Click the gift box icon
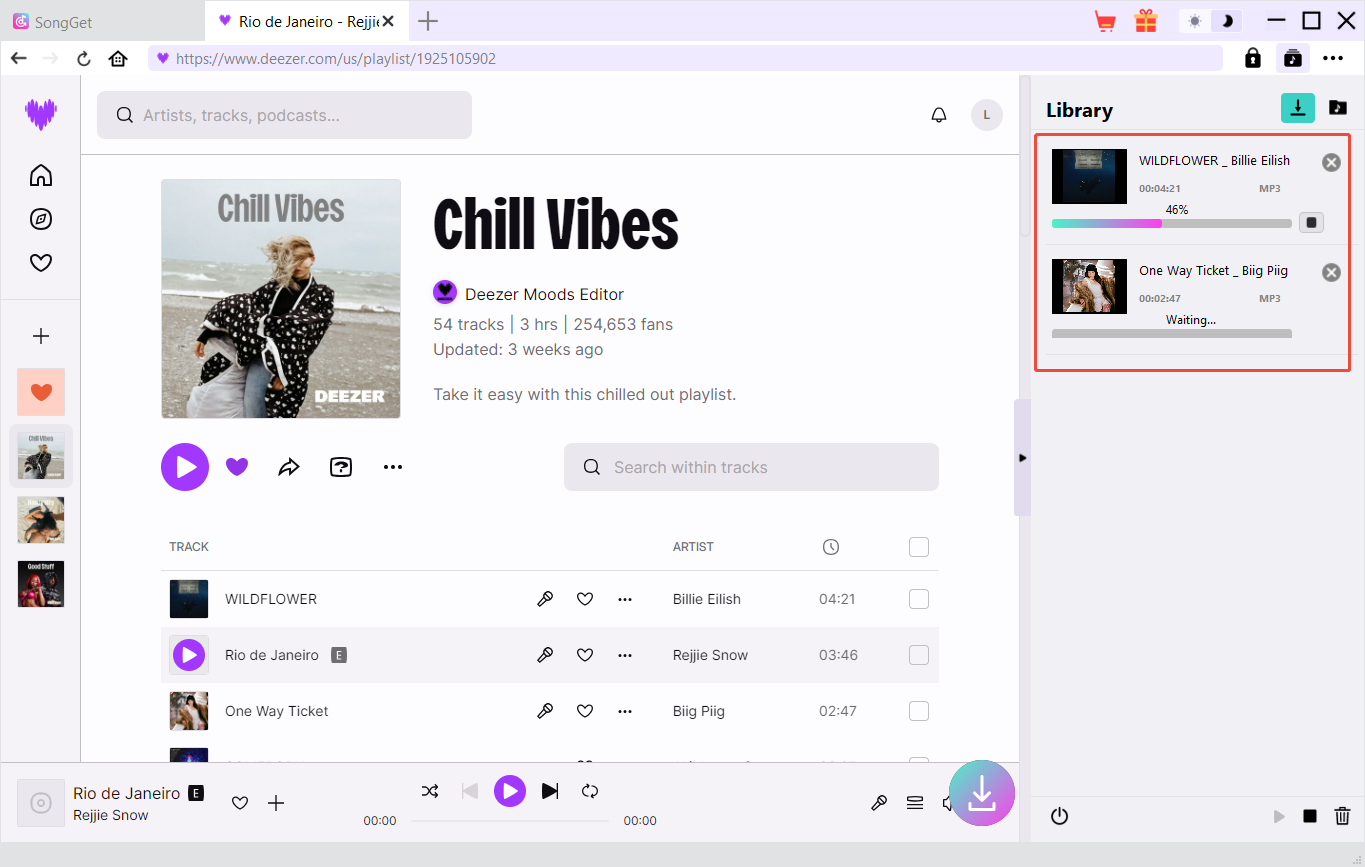1365x867 pixels. click(1145, 21)
